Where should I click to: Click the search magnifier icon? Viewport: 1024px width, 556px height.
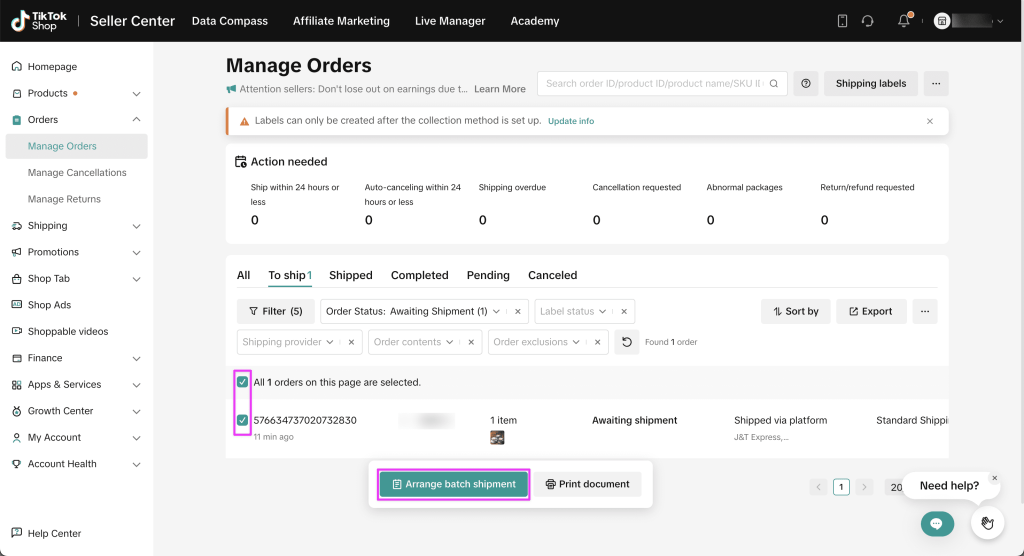[x=774, y=84]
